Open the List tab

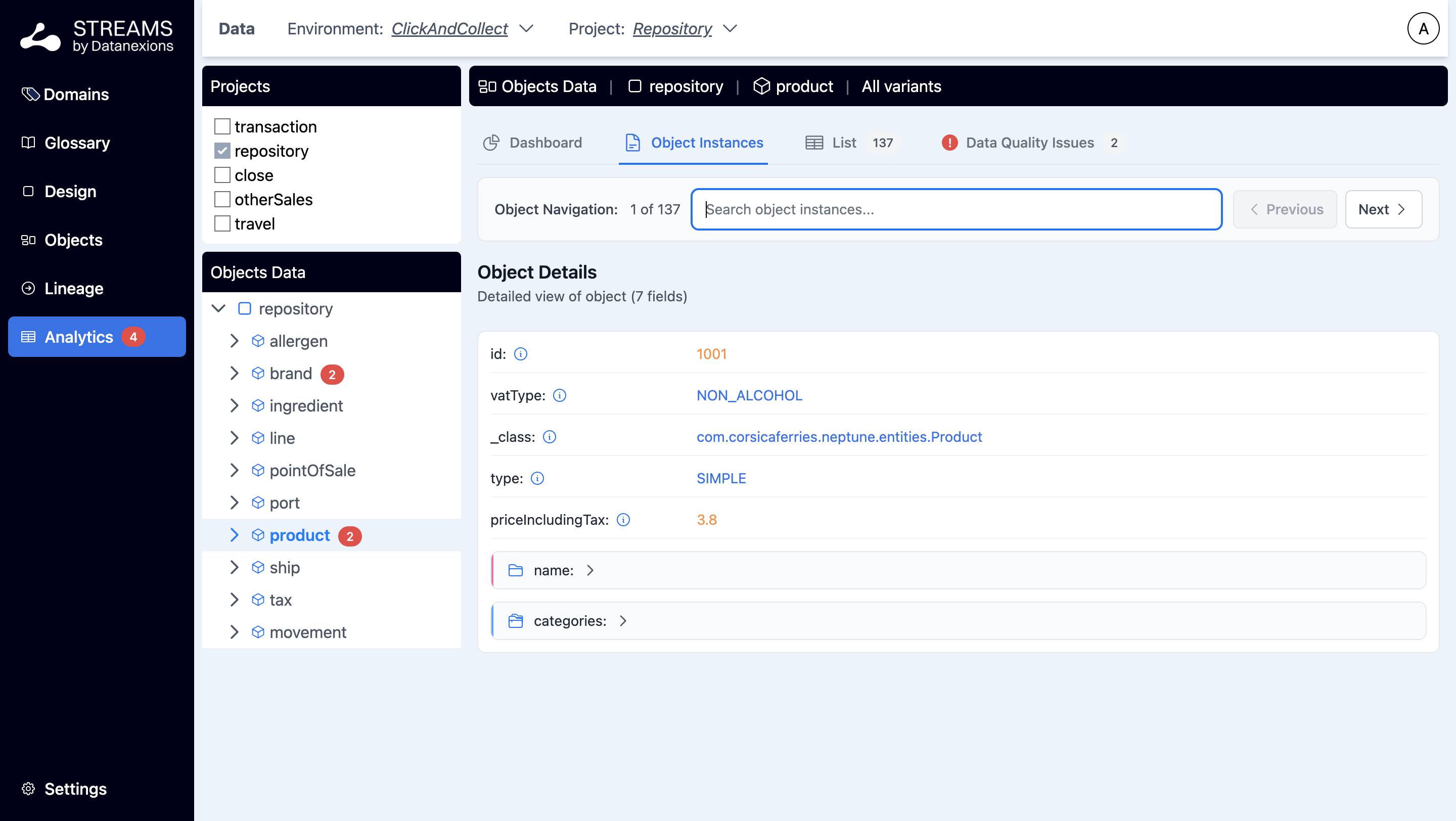(x=844, y=143)
